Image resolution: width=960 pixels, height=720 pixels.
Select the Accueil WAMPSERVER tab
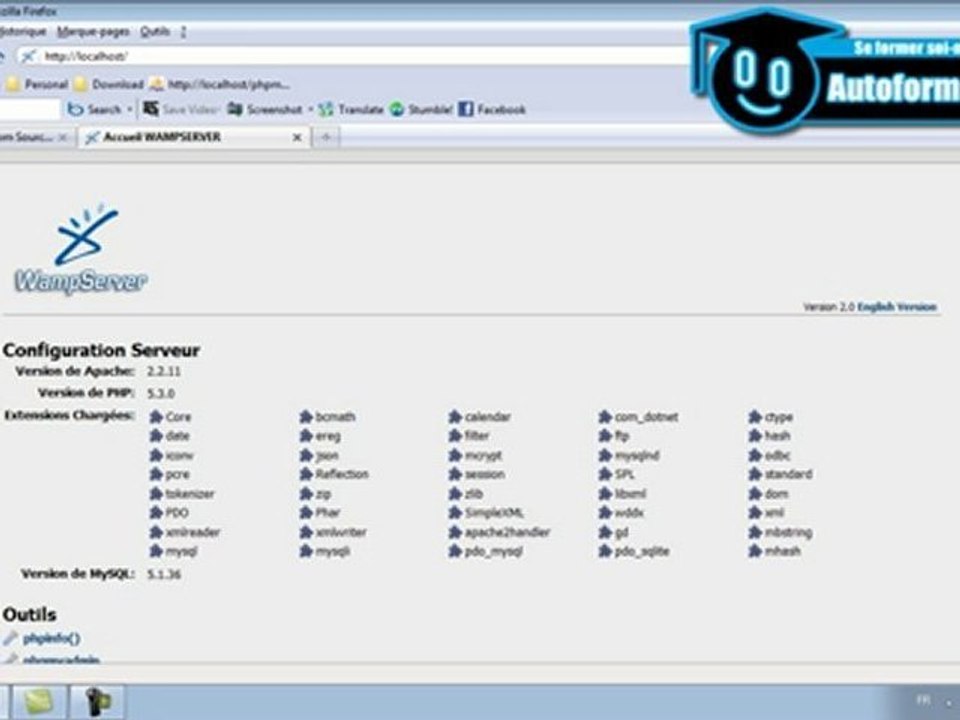tap(195, 137)
